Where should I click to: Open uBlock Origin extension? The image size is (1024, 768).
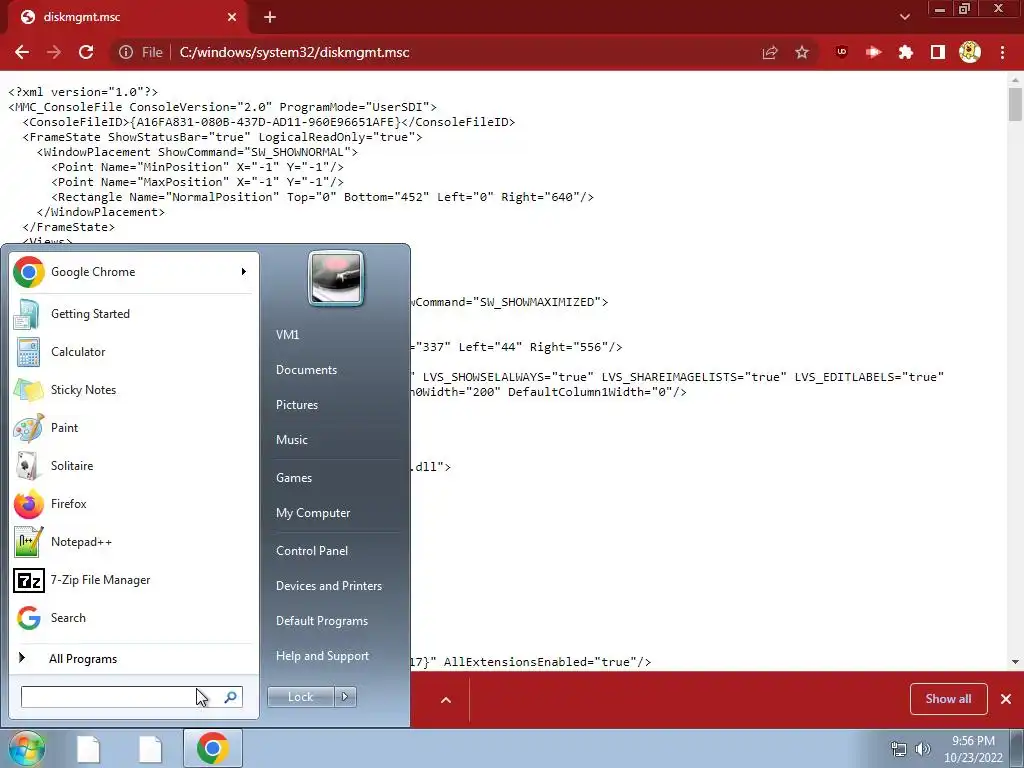pyautogui.click(x=842, y=52)
